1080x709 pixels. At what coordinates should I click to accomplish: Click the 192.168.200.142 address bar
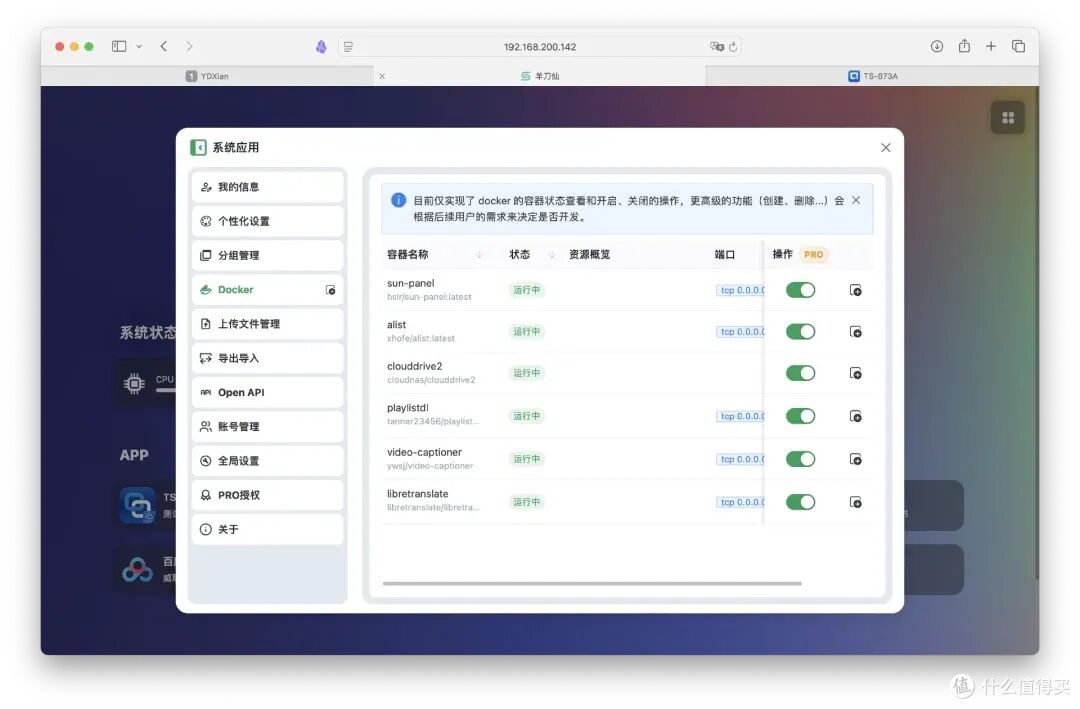click(539, 47)
